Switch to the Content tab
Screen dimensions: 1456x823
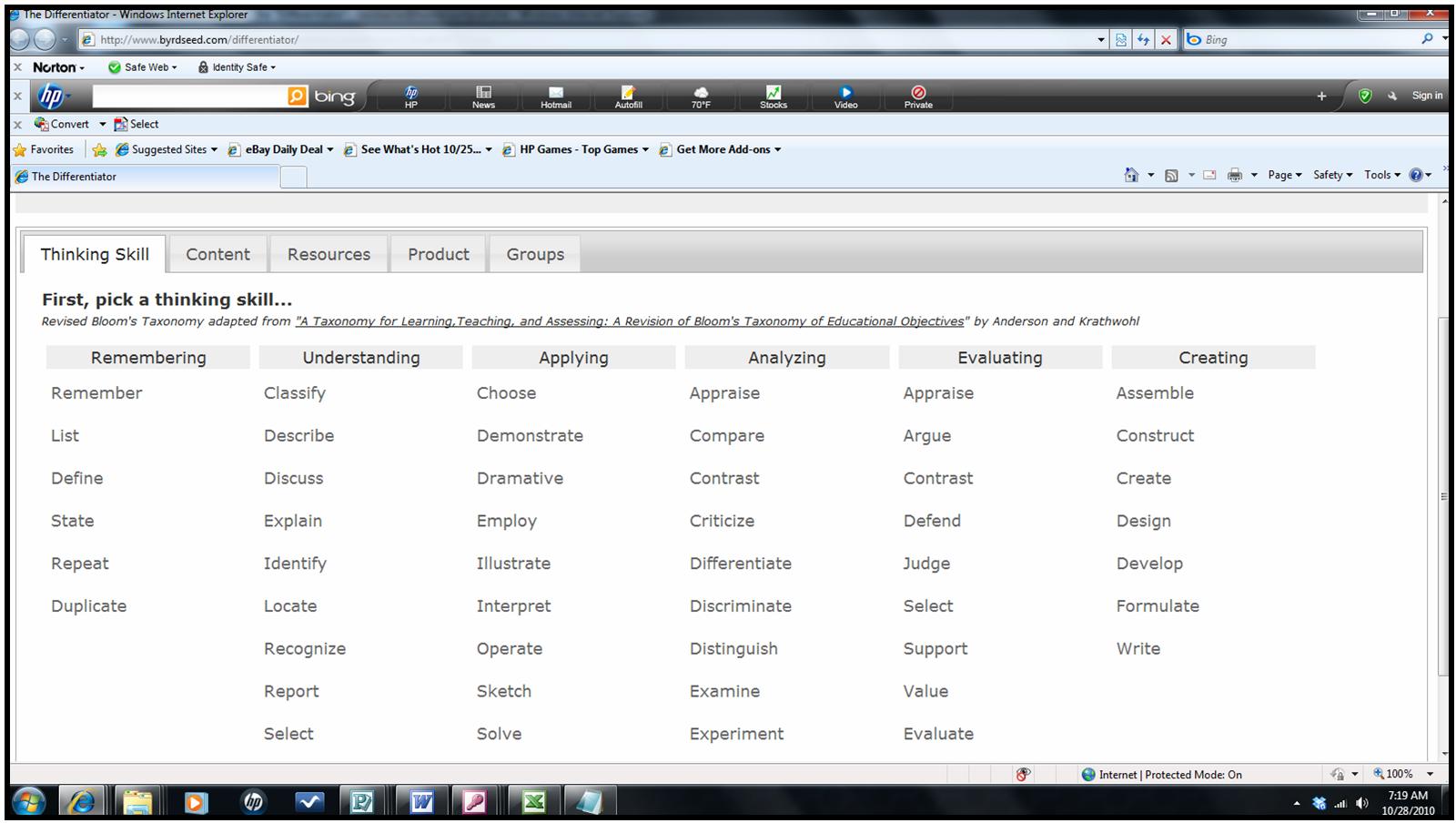pos(217,254)
